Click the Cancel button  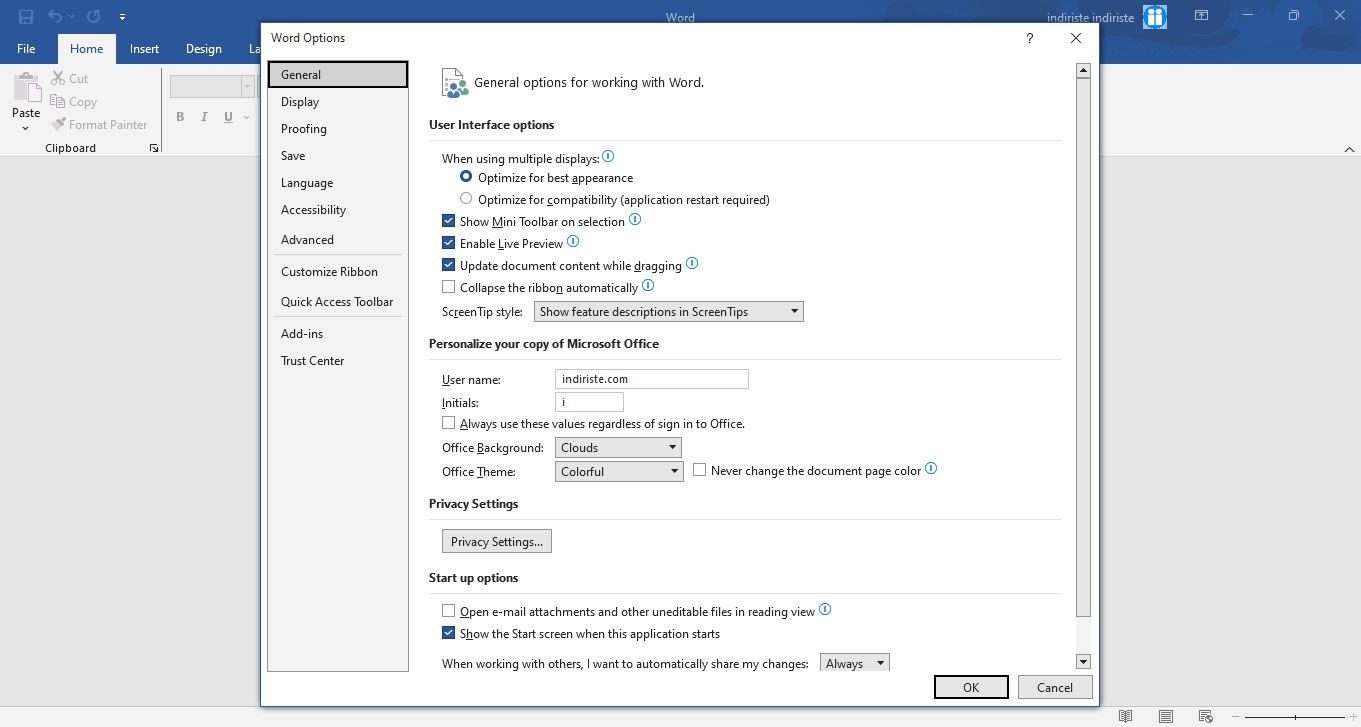[x=1055, y=687]
